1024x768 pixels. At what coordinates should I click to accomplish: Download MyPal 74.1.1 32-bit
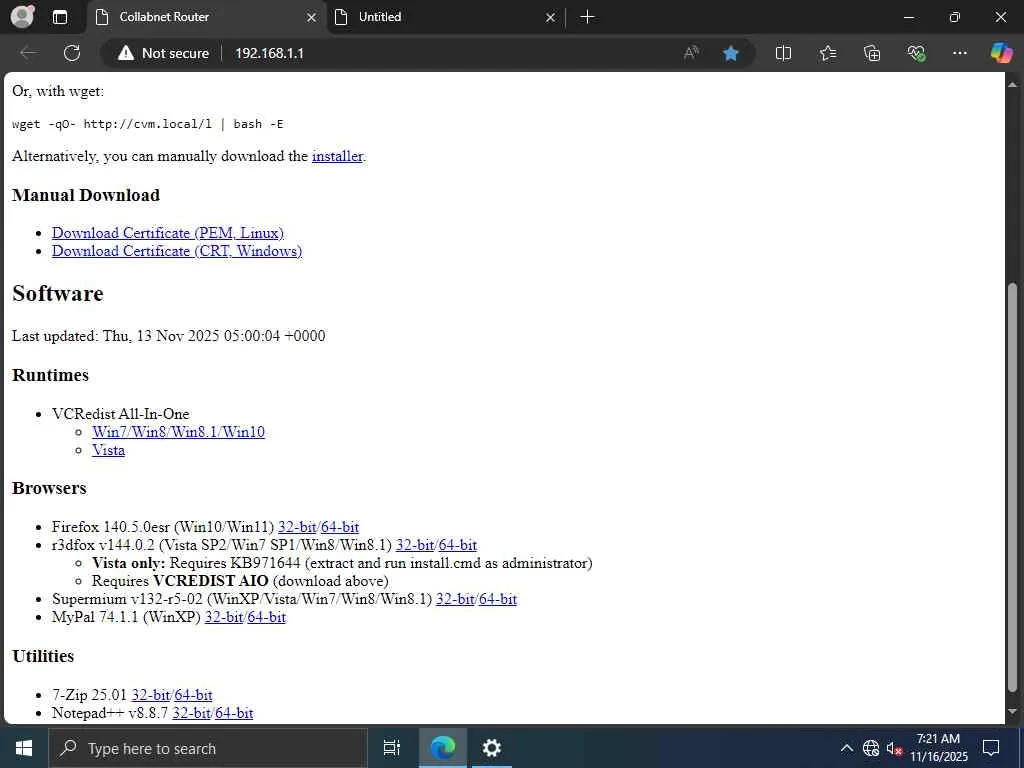click(x=224, y=617)
